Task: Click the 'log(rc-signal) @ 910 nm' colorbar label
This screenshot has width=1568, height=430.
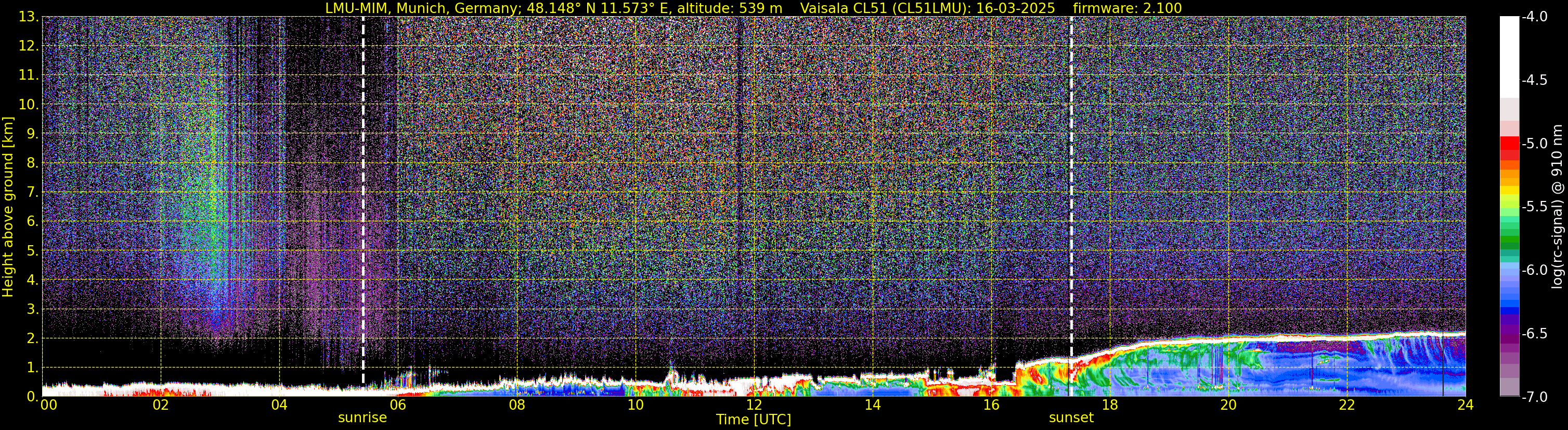Action: (1558, 207)
